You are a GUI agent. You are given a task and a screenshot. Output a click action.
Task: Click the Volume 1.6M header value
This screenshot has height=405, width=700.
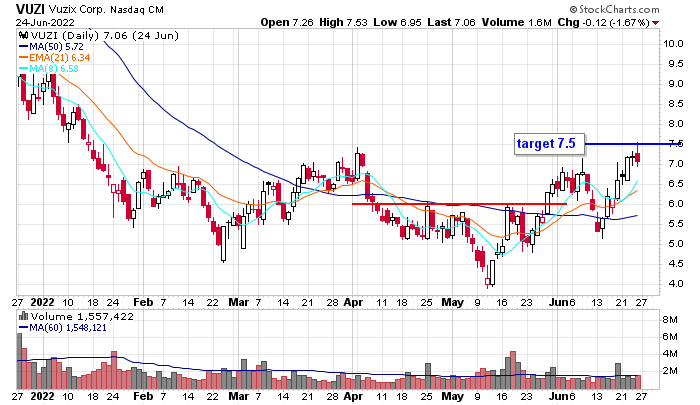pos(517,22)
